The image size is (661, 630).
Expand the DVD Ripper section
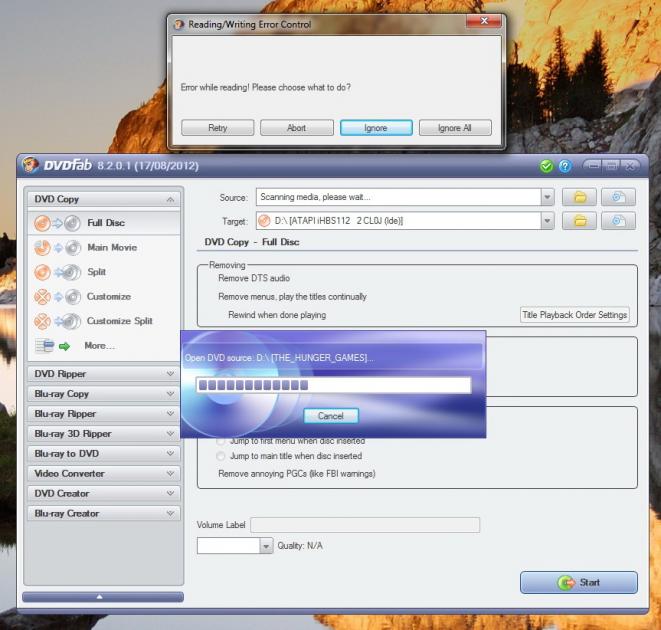pos(170,374)
